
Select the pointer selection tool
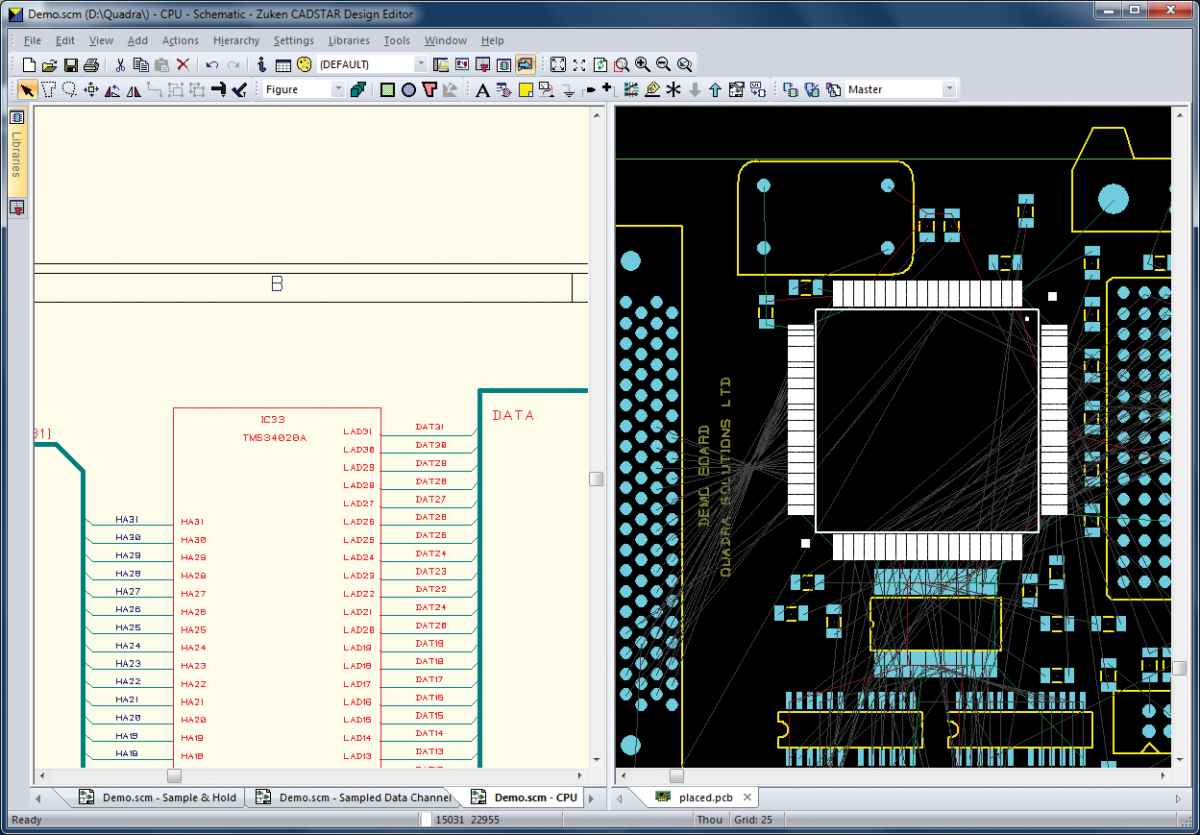click(x=26, y=89)
